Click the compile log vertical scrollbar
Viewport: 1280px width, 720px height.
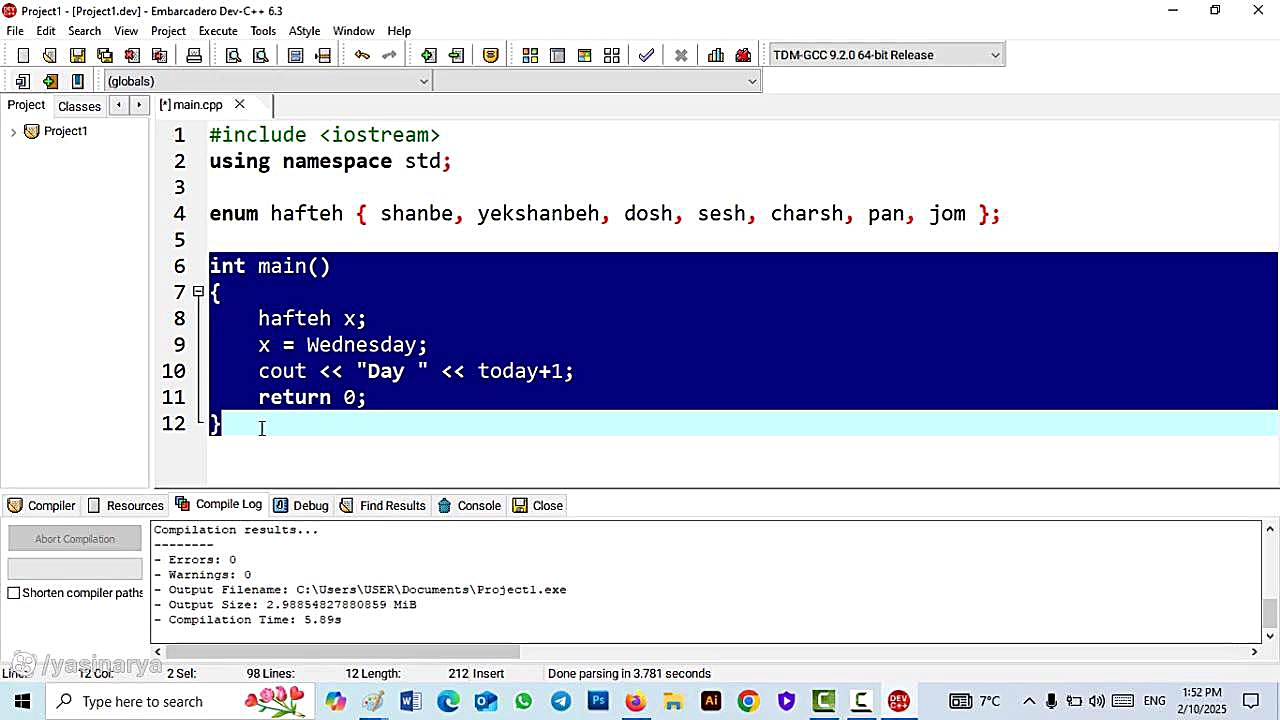click(x=1271, y=582)
